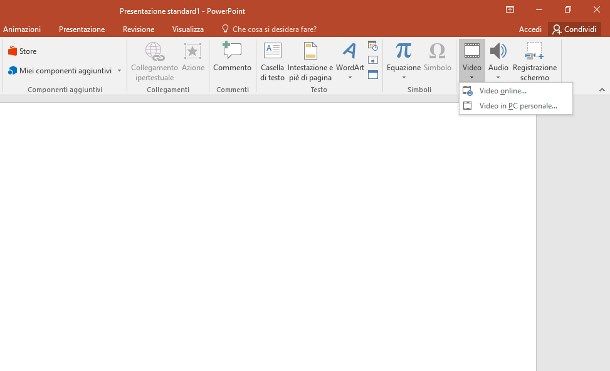Click the Audio speaker icon
Screen dimensions: 610x371
coord(498,51)
